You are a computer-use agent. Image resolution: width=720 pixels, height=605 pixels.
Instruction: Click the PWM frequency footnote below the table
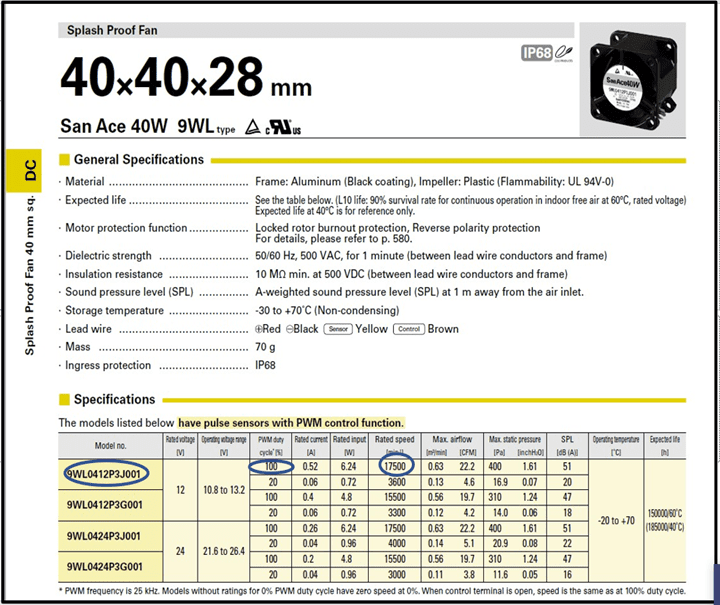coord(372,591)
